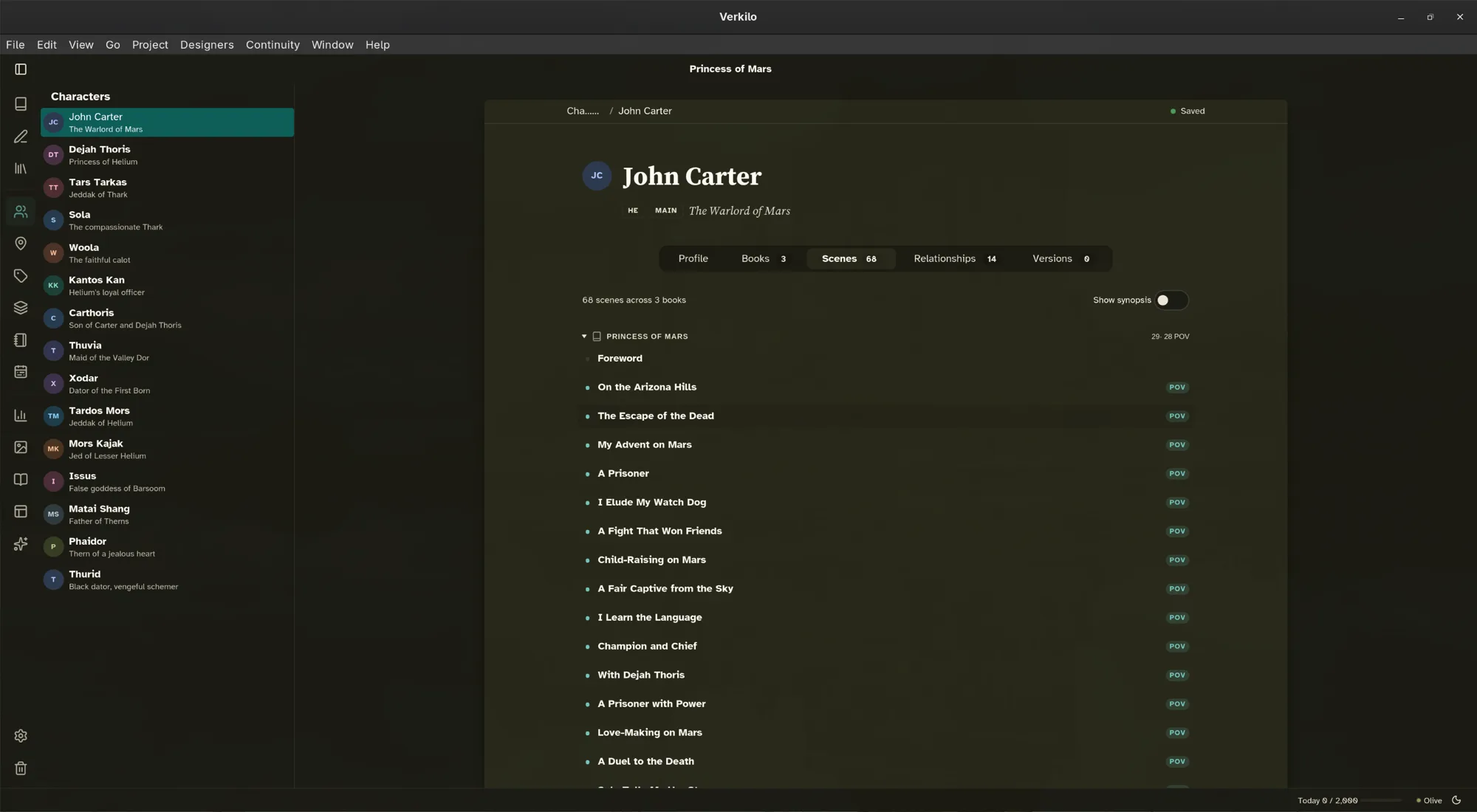Click the moon theme icon in status bar
This screenshot has height=812, width=1477.
pyautogui.click(x=1456, y=800)
